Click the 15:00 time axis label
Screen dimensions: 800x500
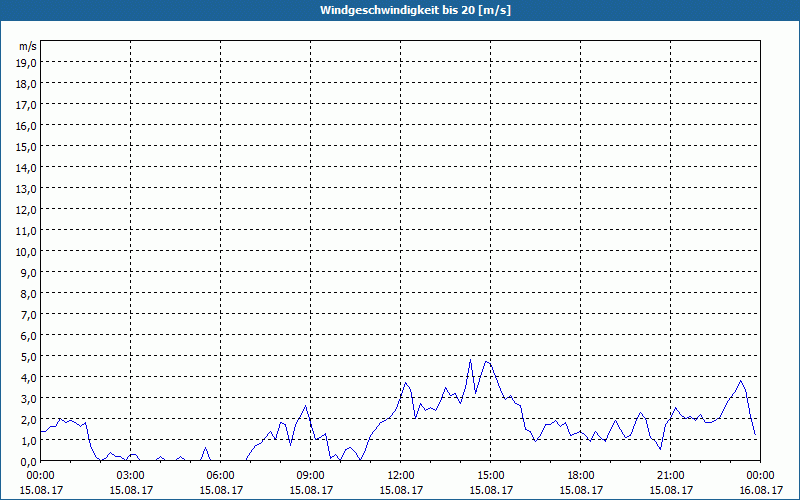click(x=491, y=476)
